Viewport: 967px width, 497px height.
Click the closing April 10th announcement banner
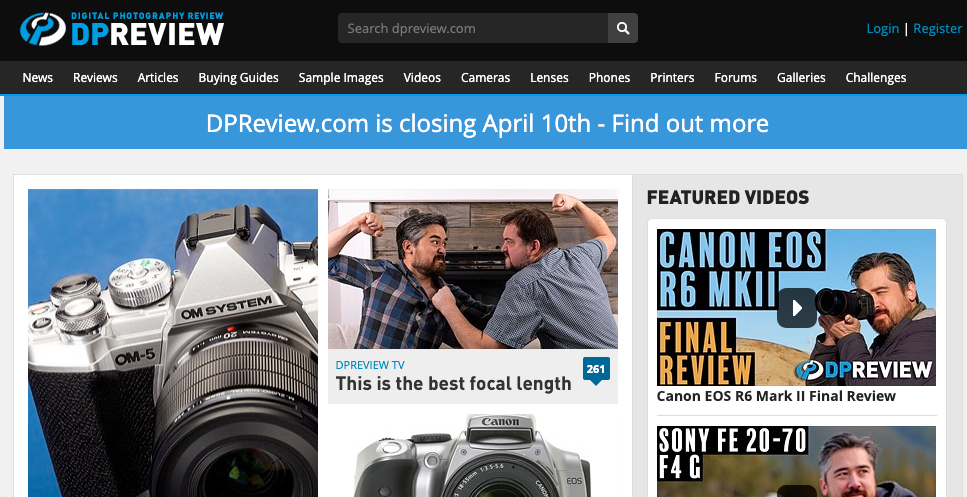tap(486, 124)
